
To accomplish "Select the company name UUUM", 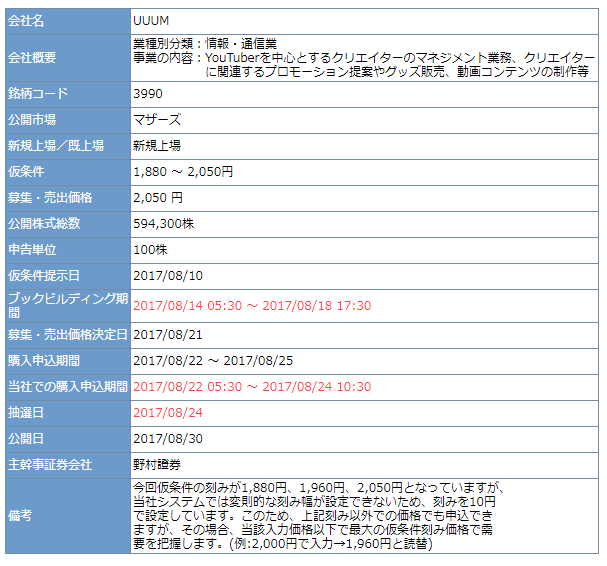I will click(x=151, y=21).
